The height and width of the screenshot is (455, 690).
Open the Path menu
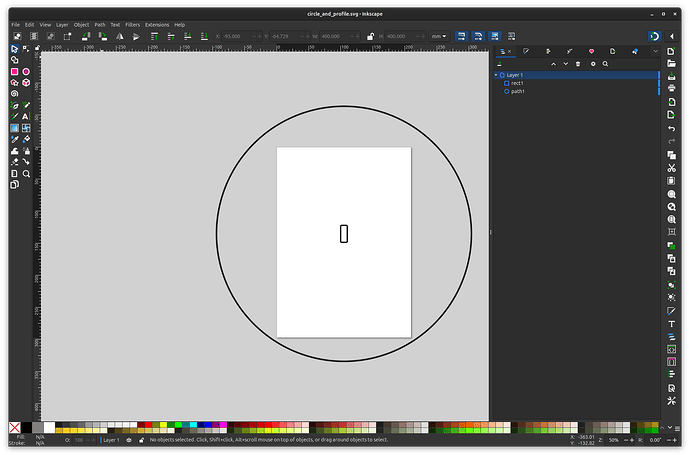coord(100,25)
